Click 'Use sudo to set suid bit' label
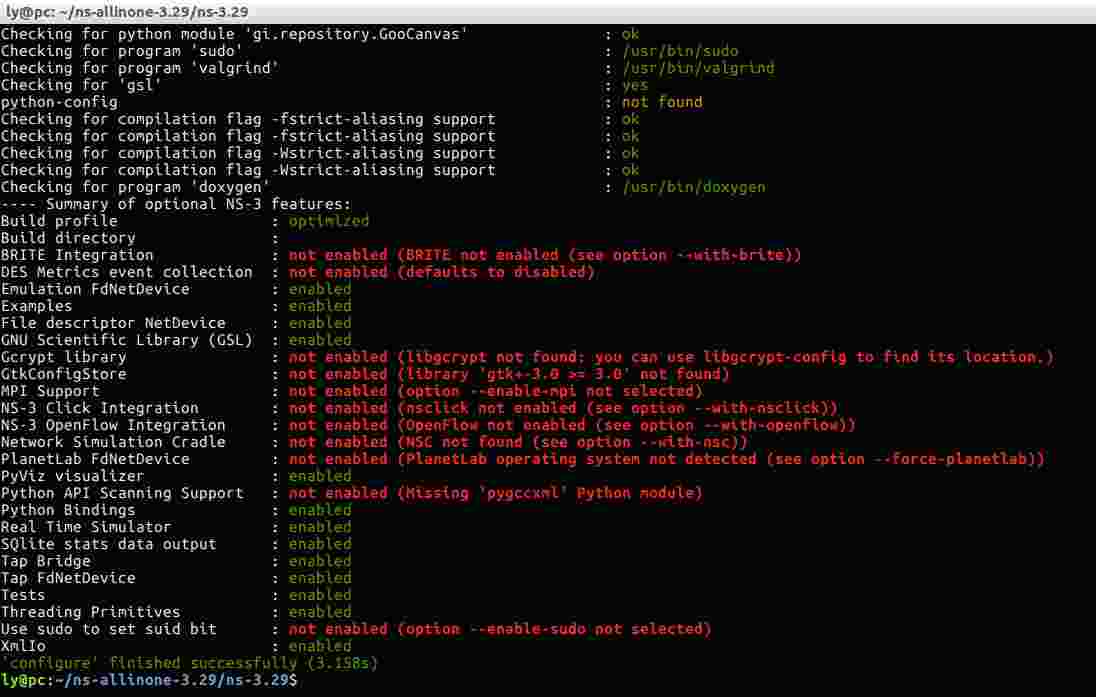The width and height of the screenshot is (1096, 697). coord(108,629)
